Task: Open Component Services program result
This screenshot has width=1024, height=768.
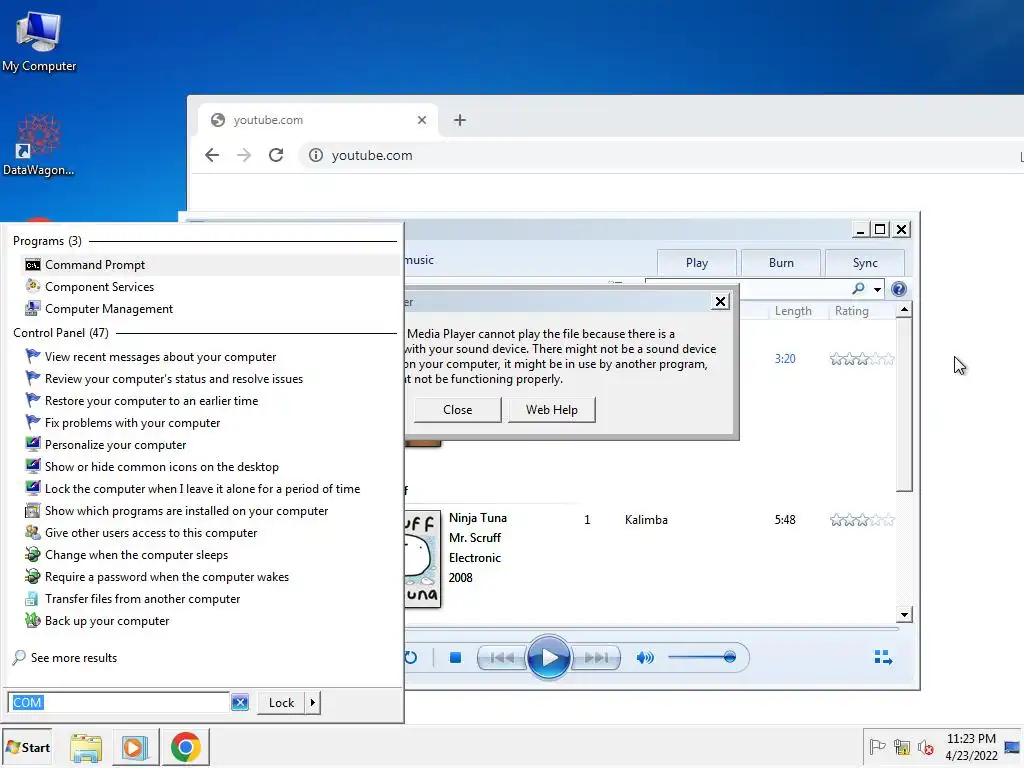Action: (x=210, y=287)
